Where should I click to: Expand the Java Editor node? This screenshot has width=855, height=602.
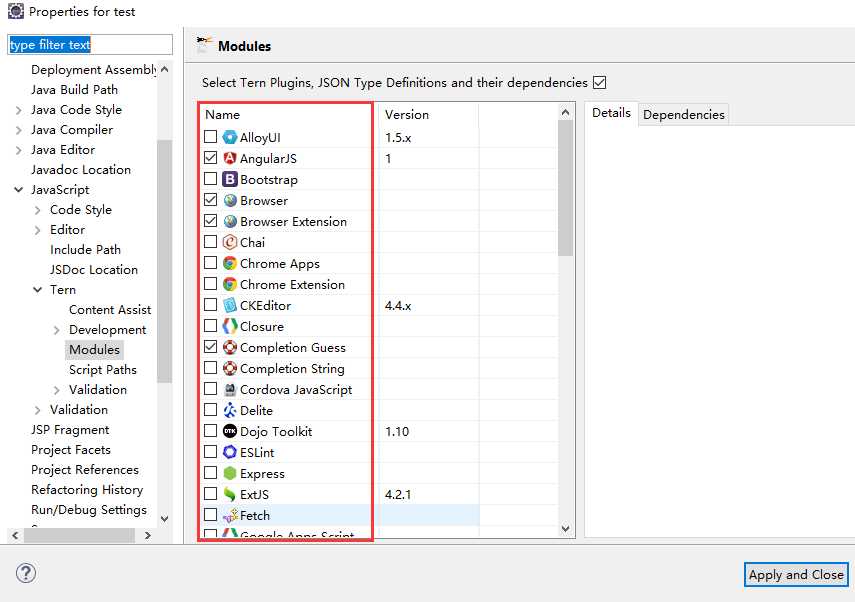[19, 150]
